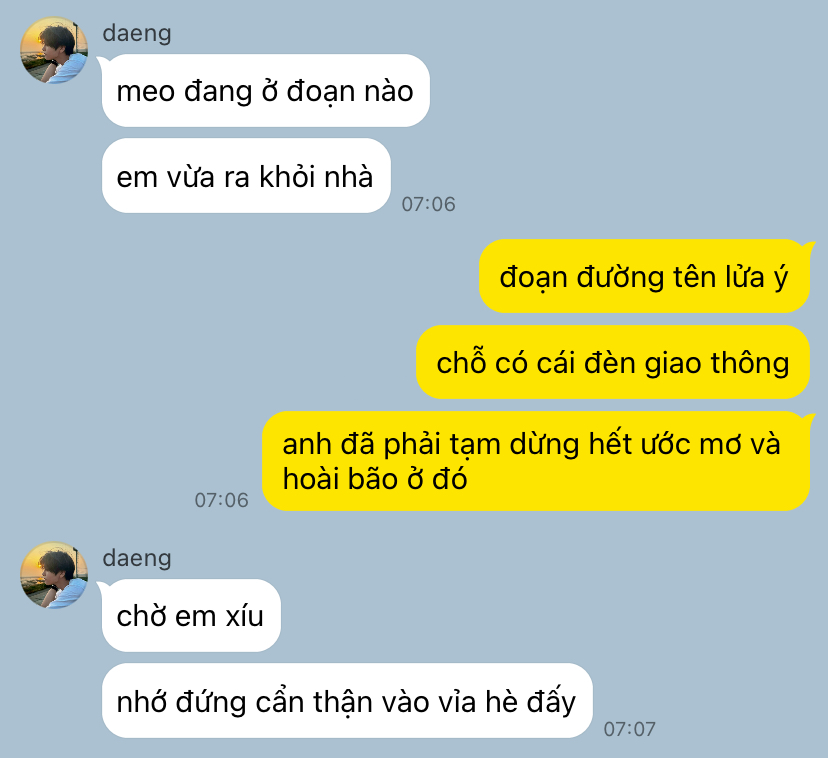Tap the 'chờ em xíu' message bubble
828x758 pixels.
click(191, 615)
